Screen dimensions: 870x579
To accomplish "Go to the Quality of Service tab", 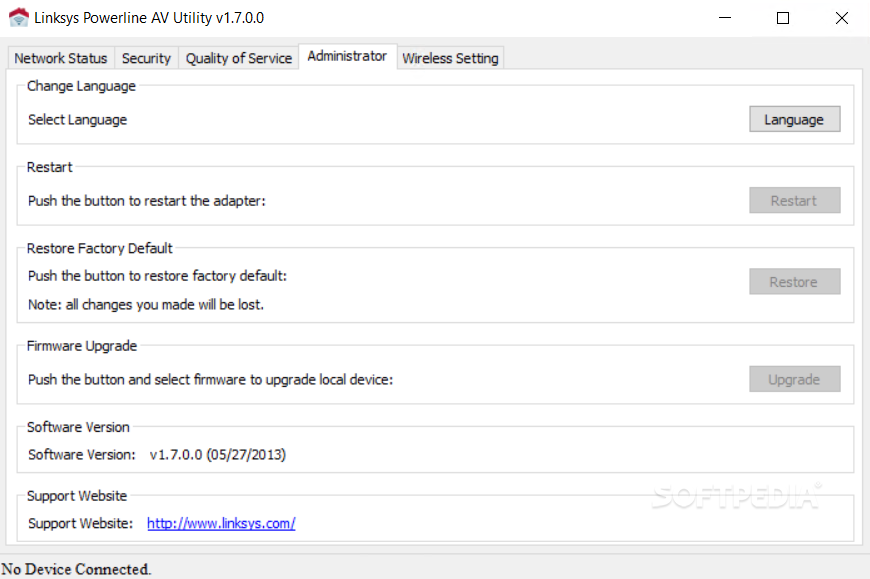I will [x=239, y=58].
